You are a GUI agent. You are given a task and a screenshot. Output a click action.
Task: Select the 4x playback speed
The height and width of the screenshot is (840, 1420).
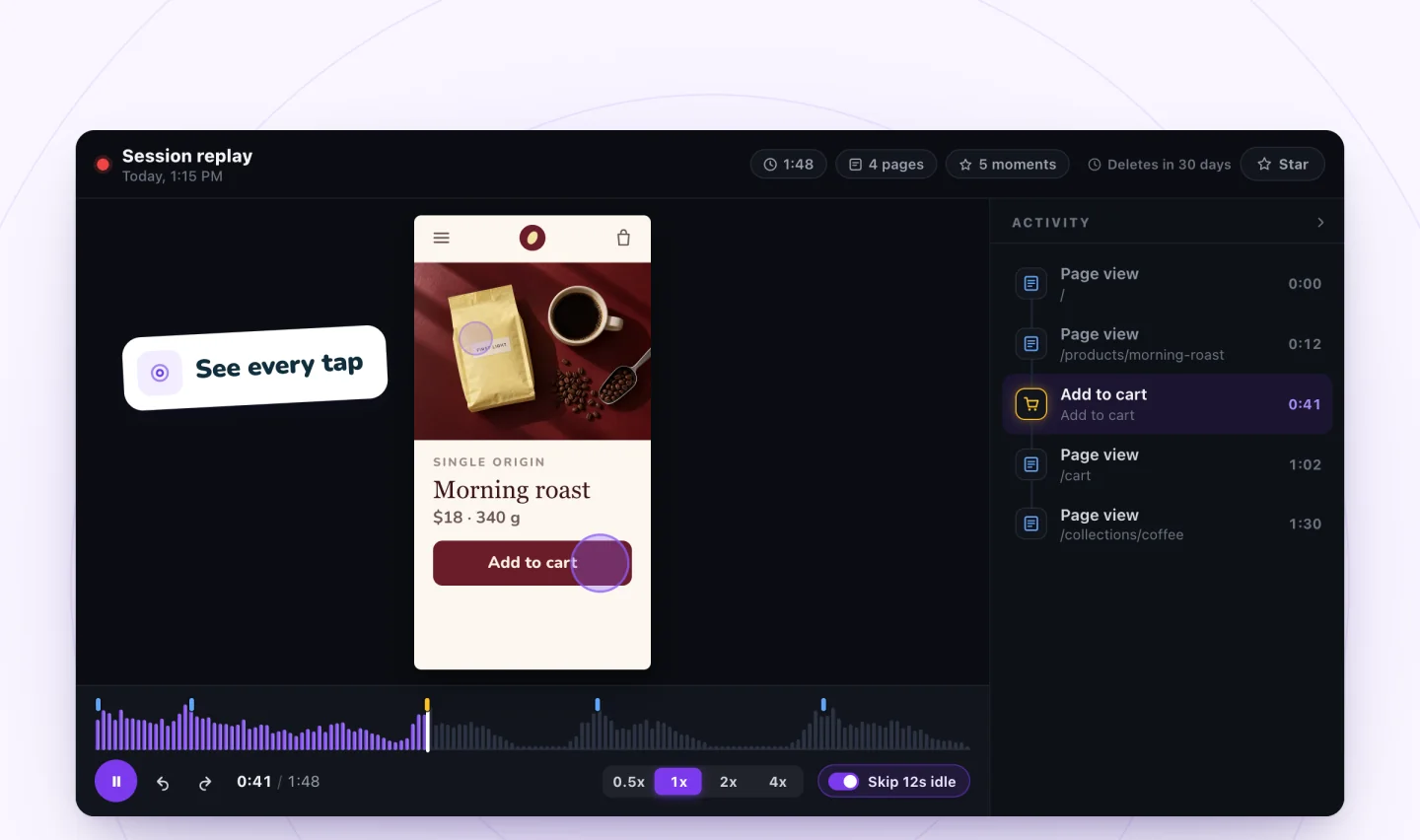point(778,782)
